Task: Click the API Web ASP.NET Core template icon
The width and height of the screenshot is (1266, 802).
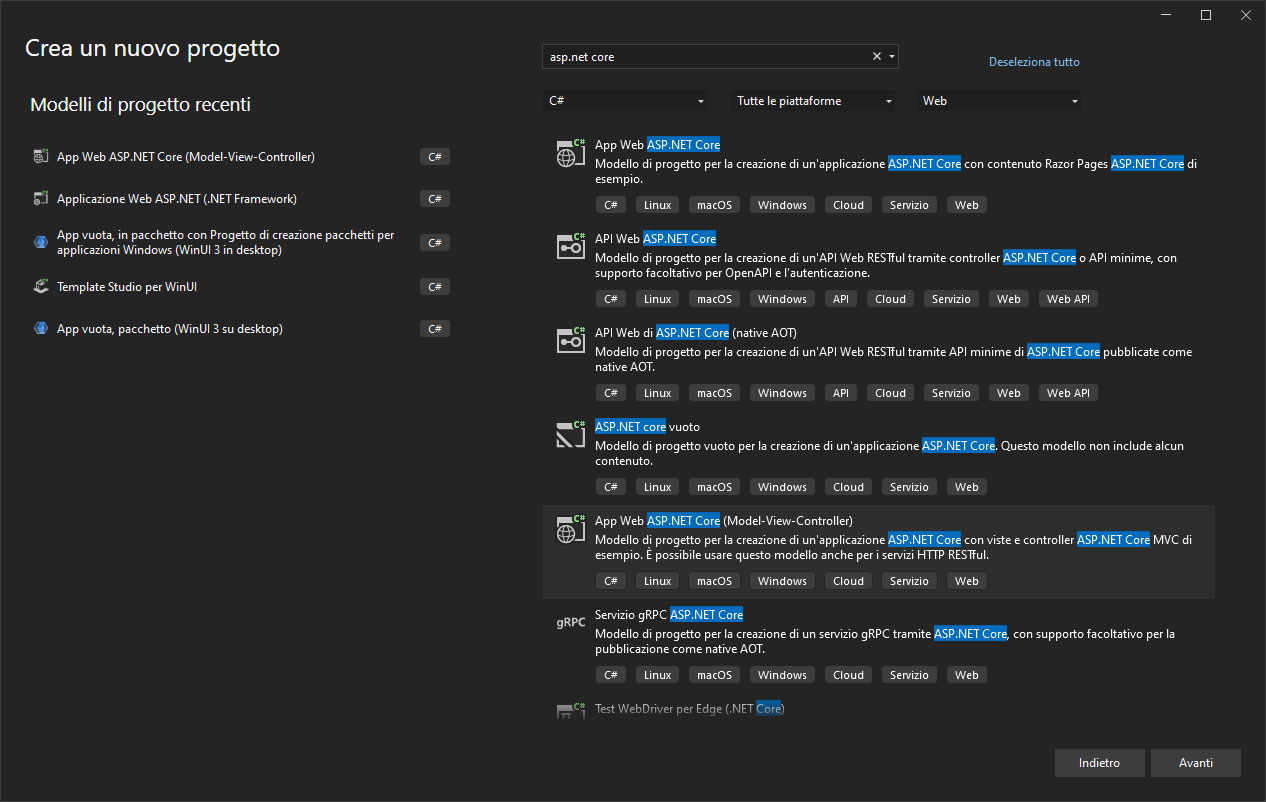Action: pyautogui.click(x=570, y=246)
